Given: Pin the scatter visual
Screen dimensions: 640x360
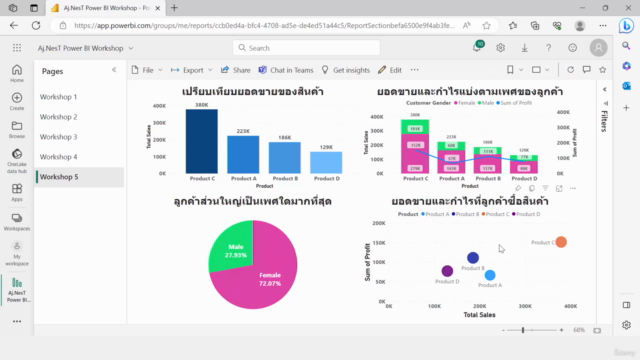Looking at the screenshot, I should click(518, 188).
